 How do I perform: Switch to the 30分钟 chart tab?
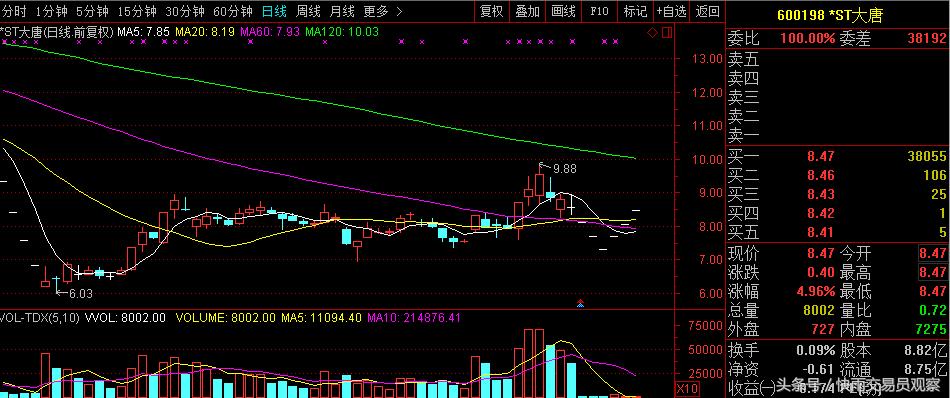pos(185,11)
